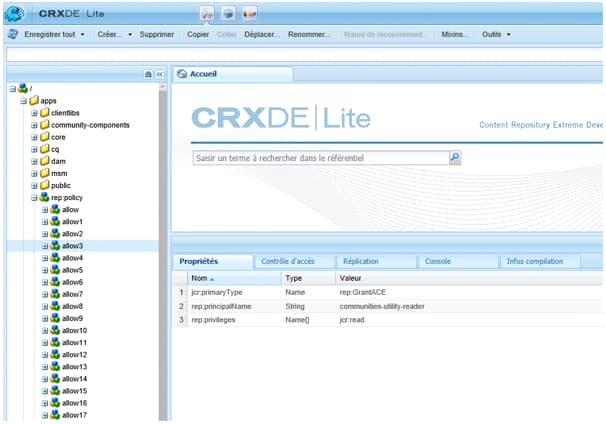
Task: Collapse the root node expander
Action: pos(13,89)
